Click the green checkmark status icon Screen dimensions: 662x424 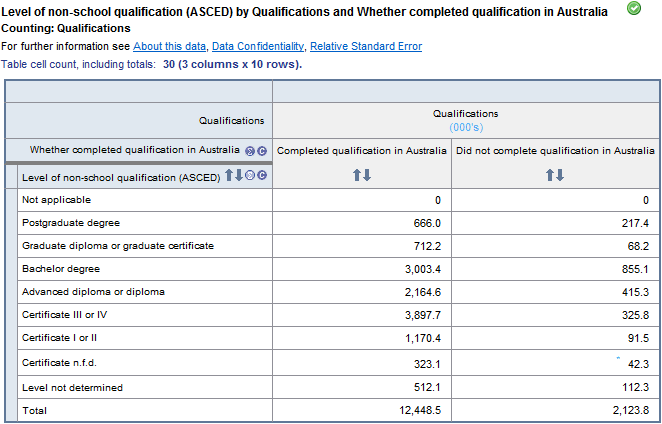633,9
